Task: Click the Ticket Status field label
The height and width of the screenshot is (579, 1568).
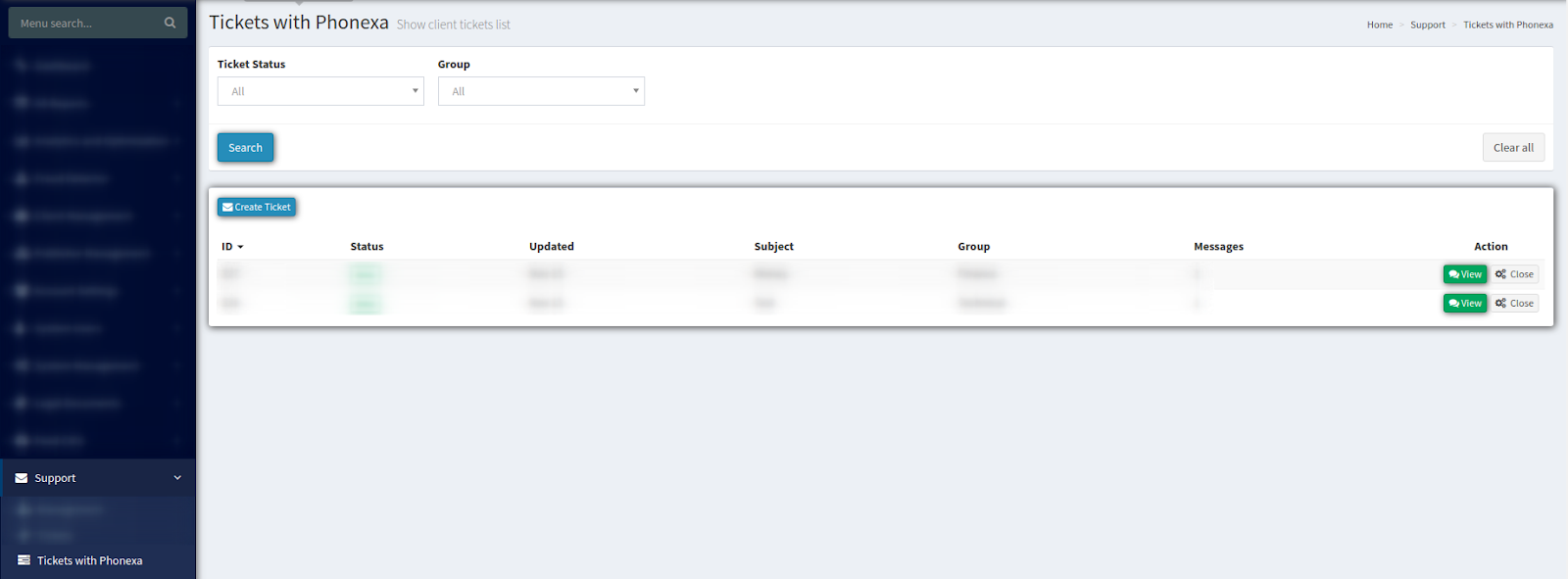Action: 252,65
